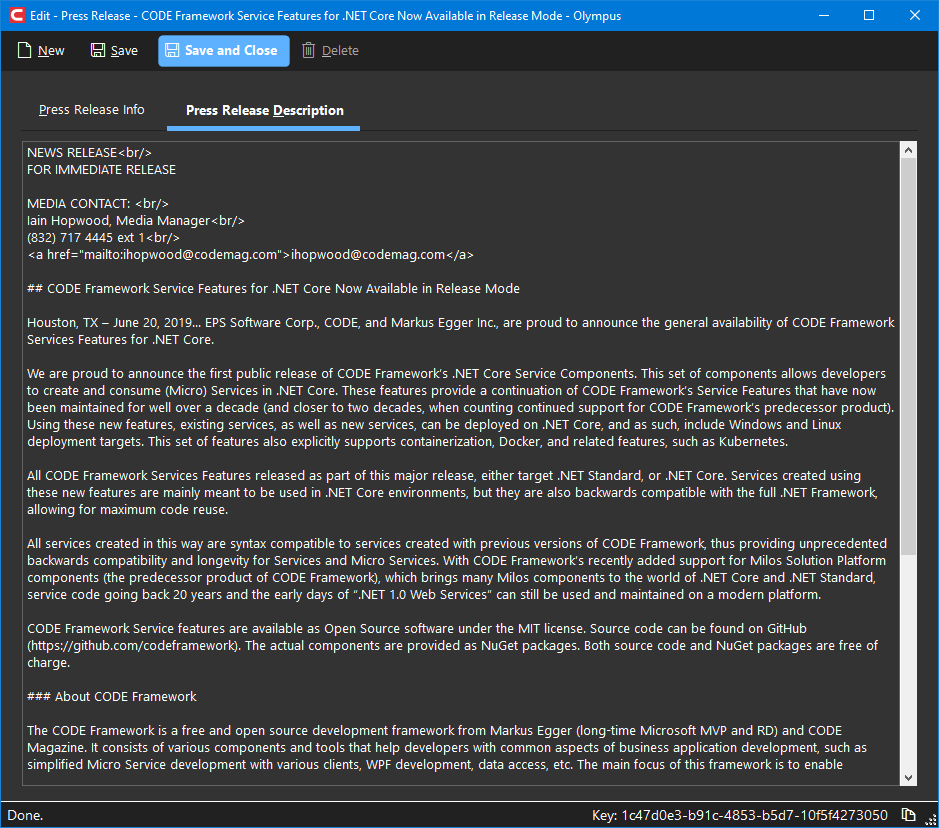This screenshot has height=828, width=939.
Task: Click the scrollbar down arrow
Action: tap(908, 778)
